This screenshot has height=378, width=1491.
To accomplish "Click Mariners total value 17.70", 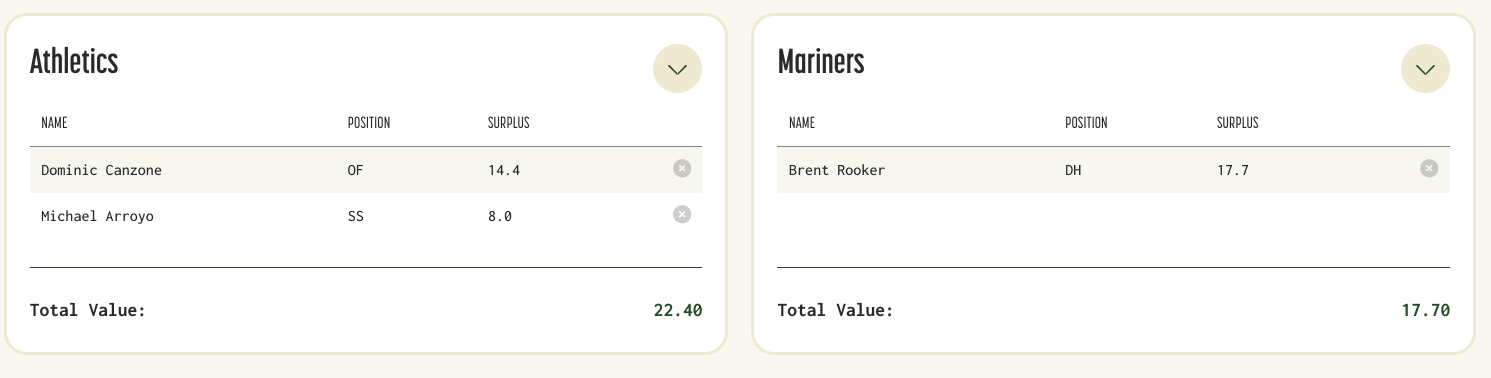I will pos(1426,310).
